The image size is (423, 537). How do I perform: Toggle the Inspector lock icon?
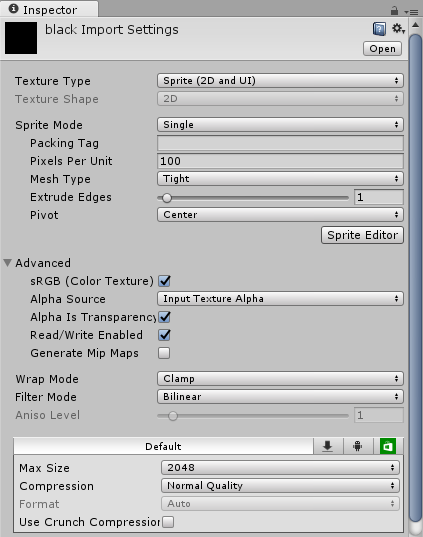pos(394,11)
